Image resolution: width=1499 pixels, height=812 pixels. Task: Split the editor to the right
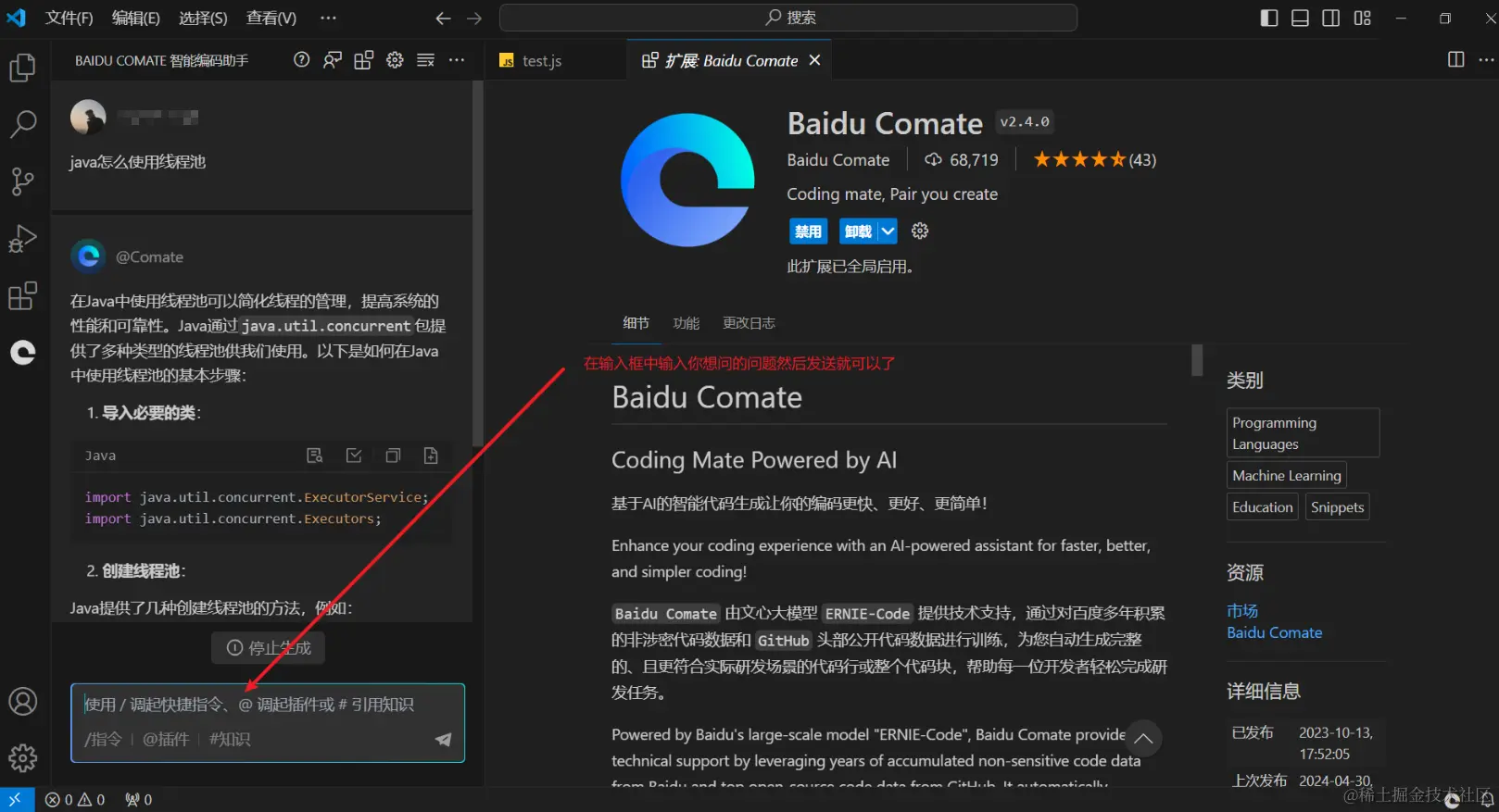(1456, 60)
